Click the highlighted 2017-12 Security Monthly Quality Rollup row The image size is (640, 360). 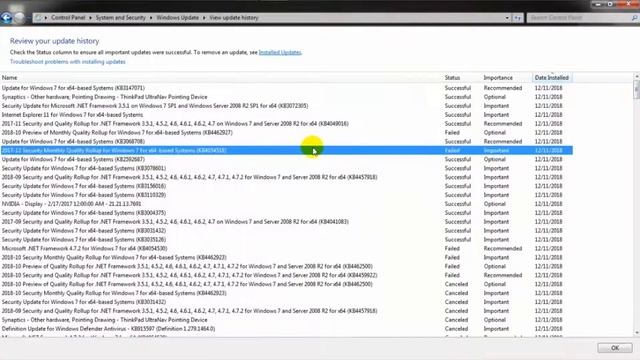[287, 151]
